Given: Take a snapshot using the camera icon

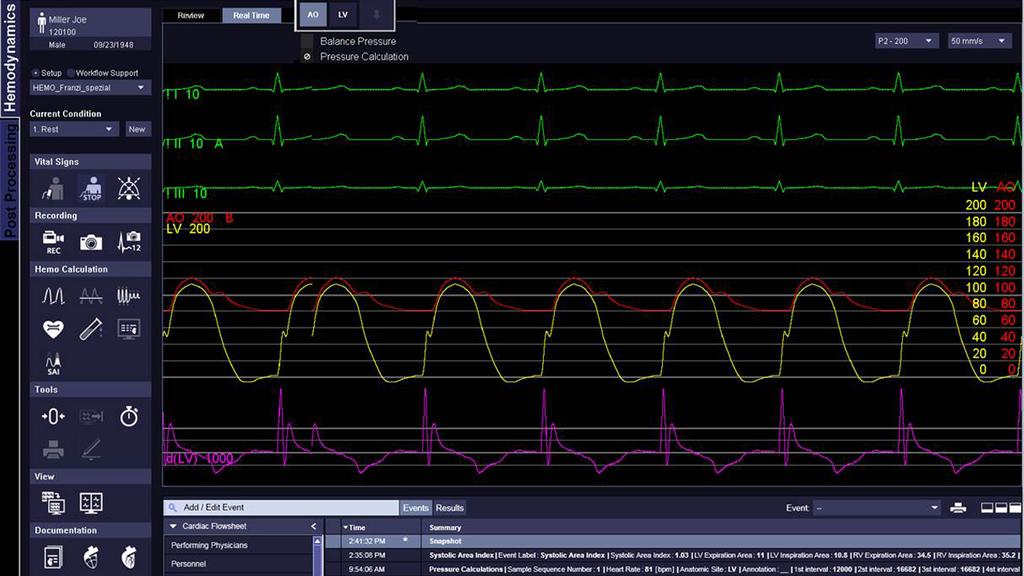Looking at the screenshot, I should (x=90, y=240).
